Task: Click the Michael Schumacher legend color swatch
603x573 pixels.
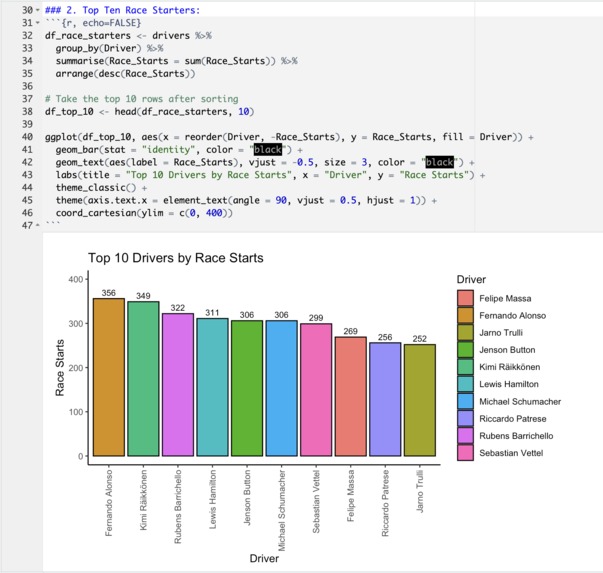Action: tap(465, 401)
